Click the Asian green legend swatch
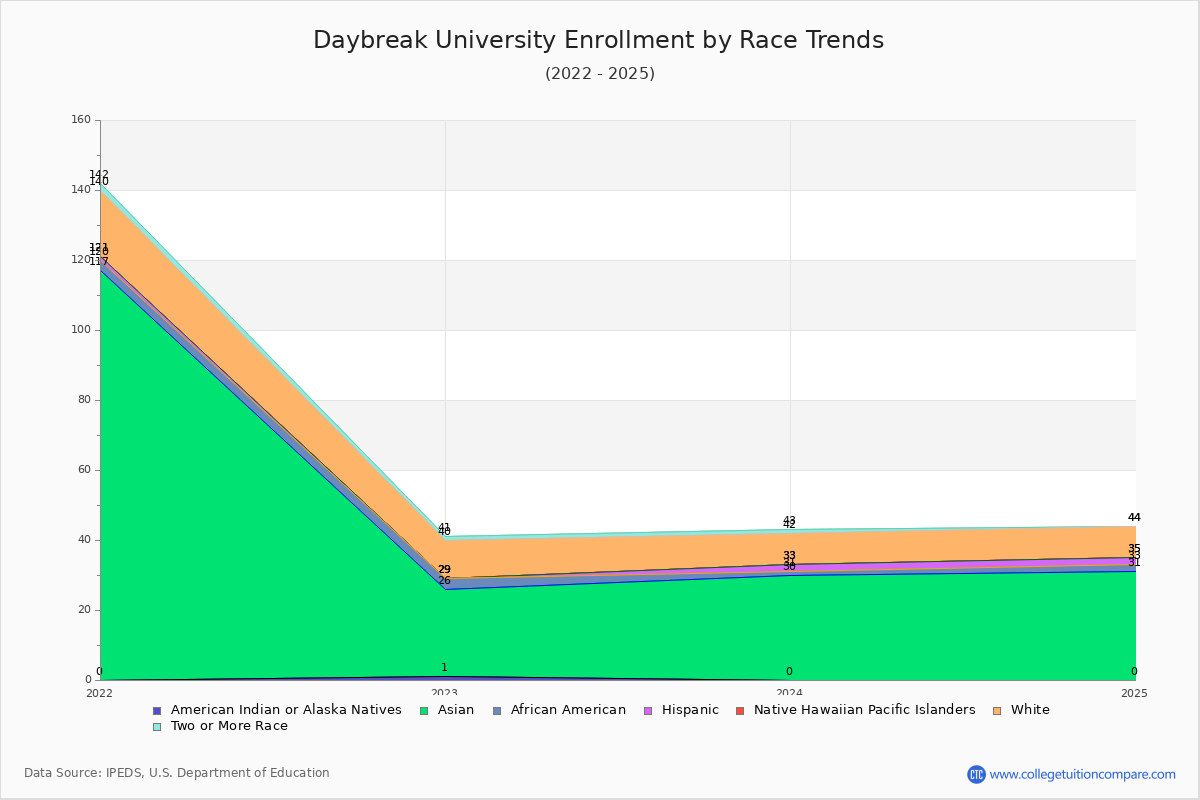The image size is (1200, 800). click(424, 711)
